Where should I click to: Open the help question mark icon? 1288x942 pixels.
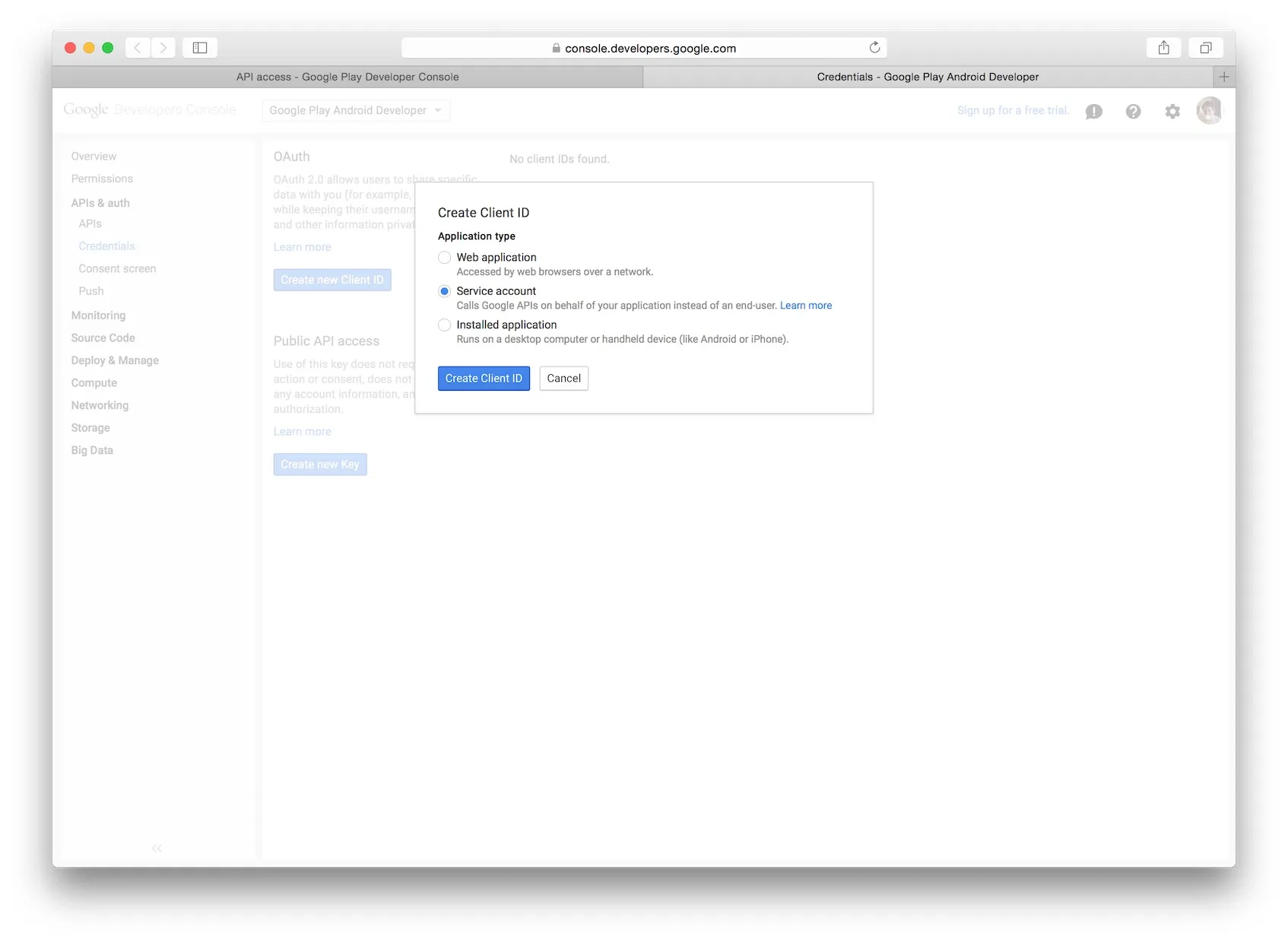(x=1133, y=111)
